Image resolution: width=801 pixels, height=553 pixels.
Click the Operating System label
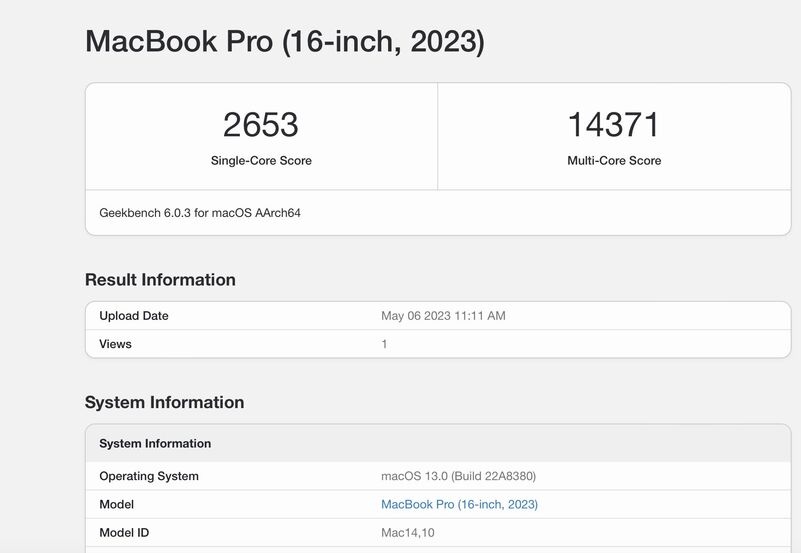tap(149, 476)
